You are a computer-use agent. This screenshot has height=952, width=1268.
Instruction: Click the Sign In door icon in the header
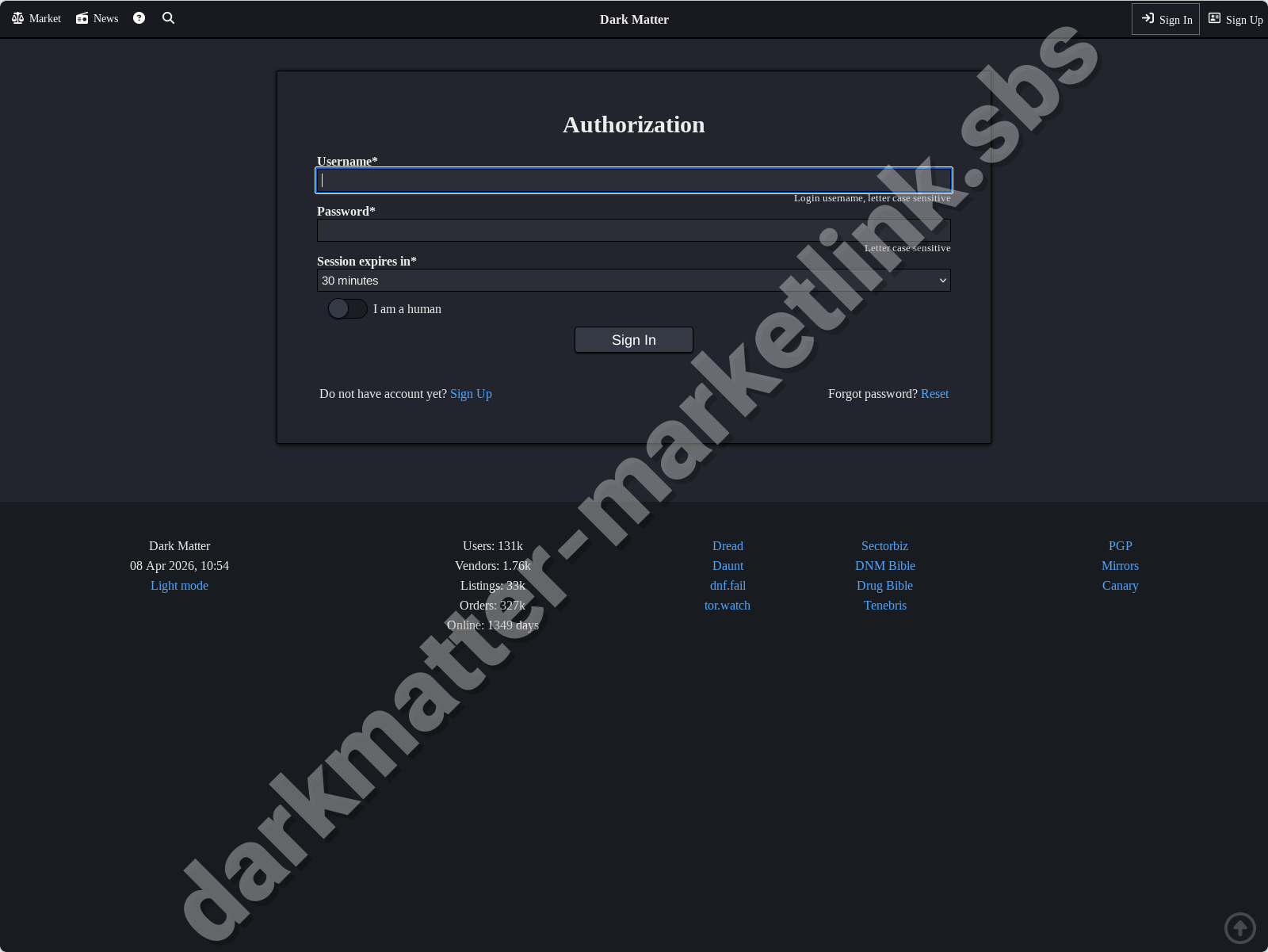(x=1148, y=19)
